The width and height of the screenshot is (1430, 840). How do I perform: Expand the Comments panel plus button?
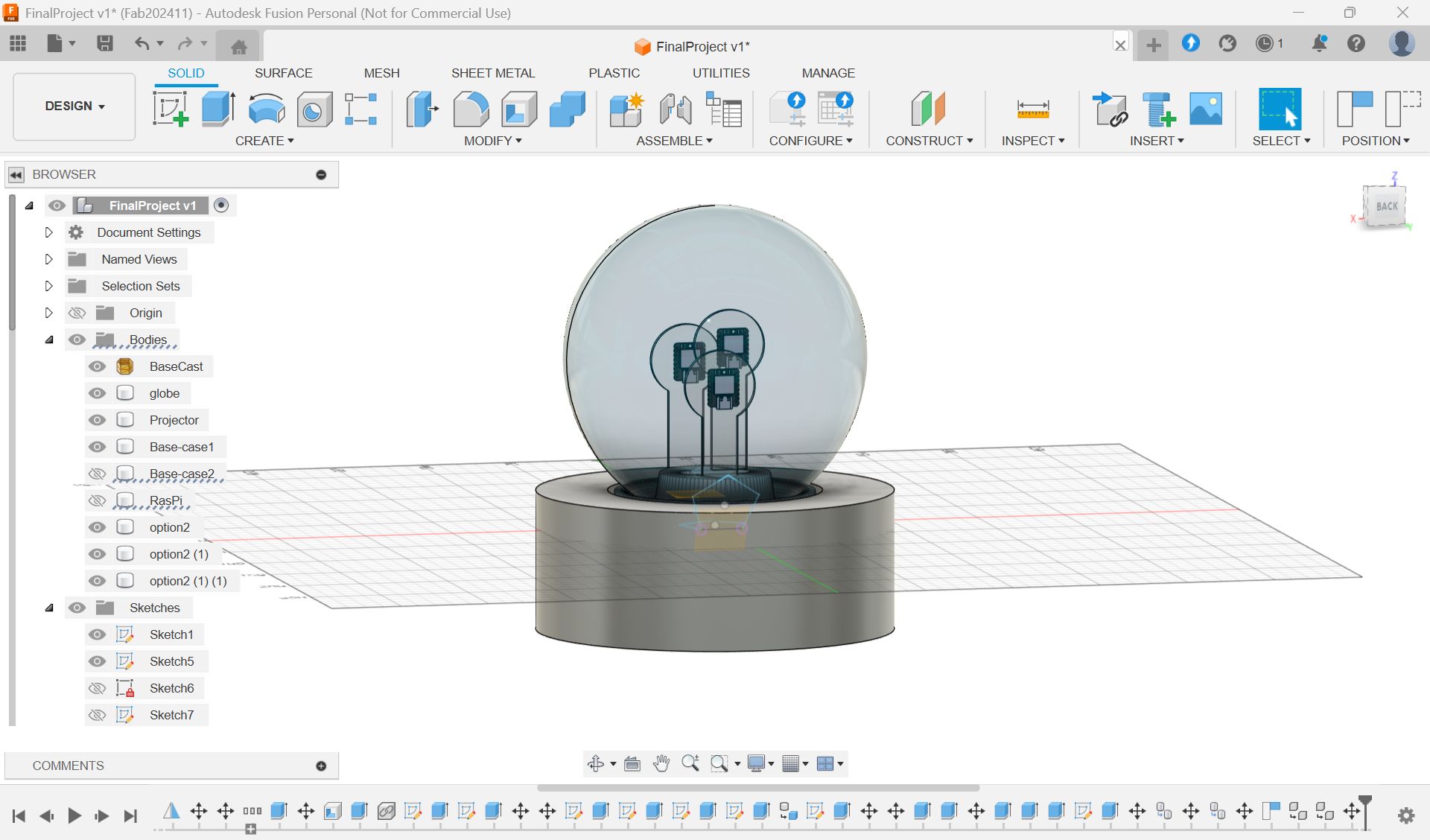(321, 766)
